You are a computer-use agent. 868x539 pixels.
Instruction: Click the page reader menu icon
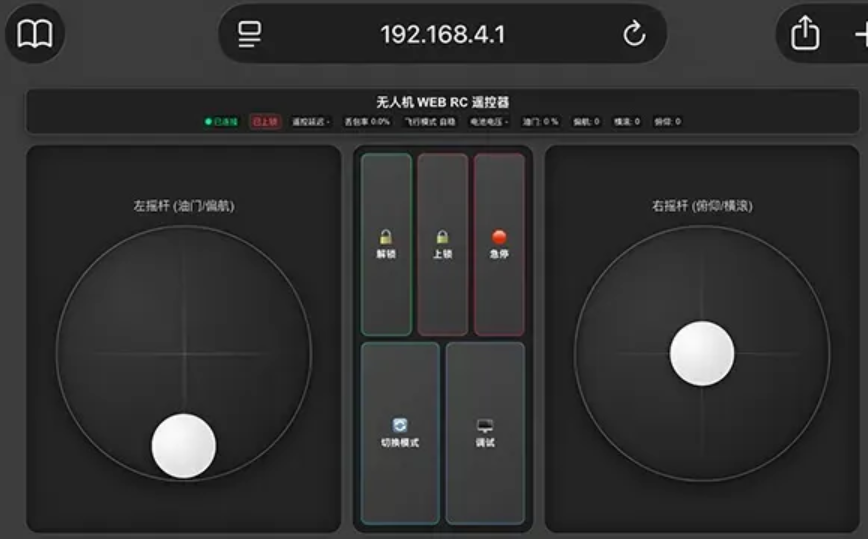249,35
